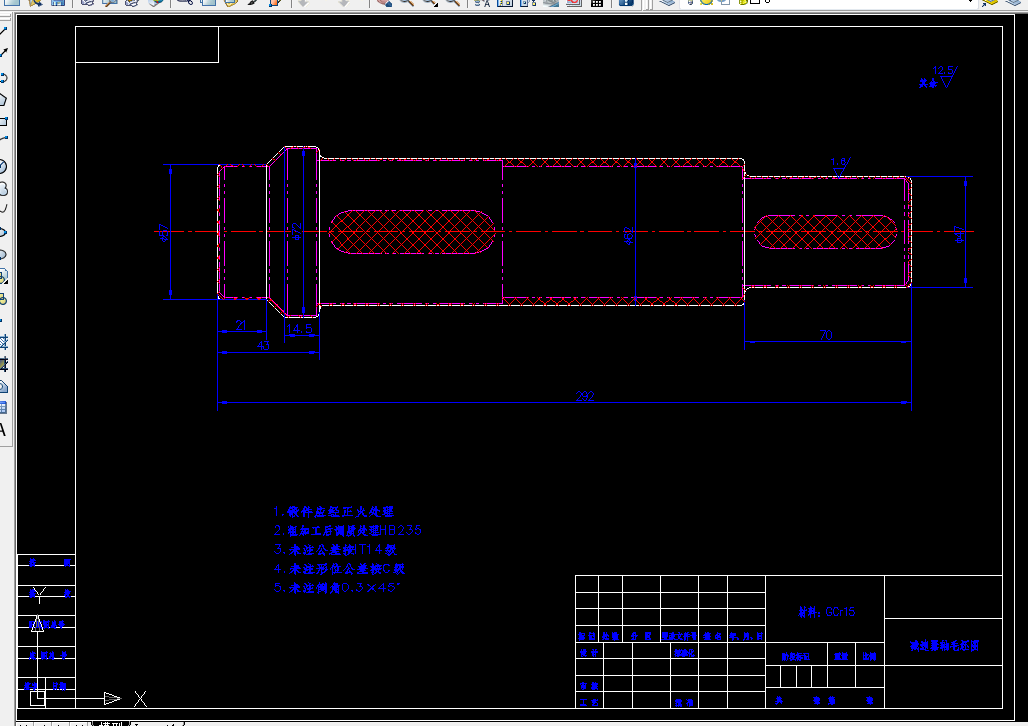Click the 12.5 surface roughness value
This screenshot has height=726, width=1028.
(x=943, y=70)
